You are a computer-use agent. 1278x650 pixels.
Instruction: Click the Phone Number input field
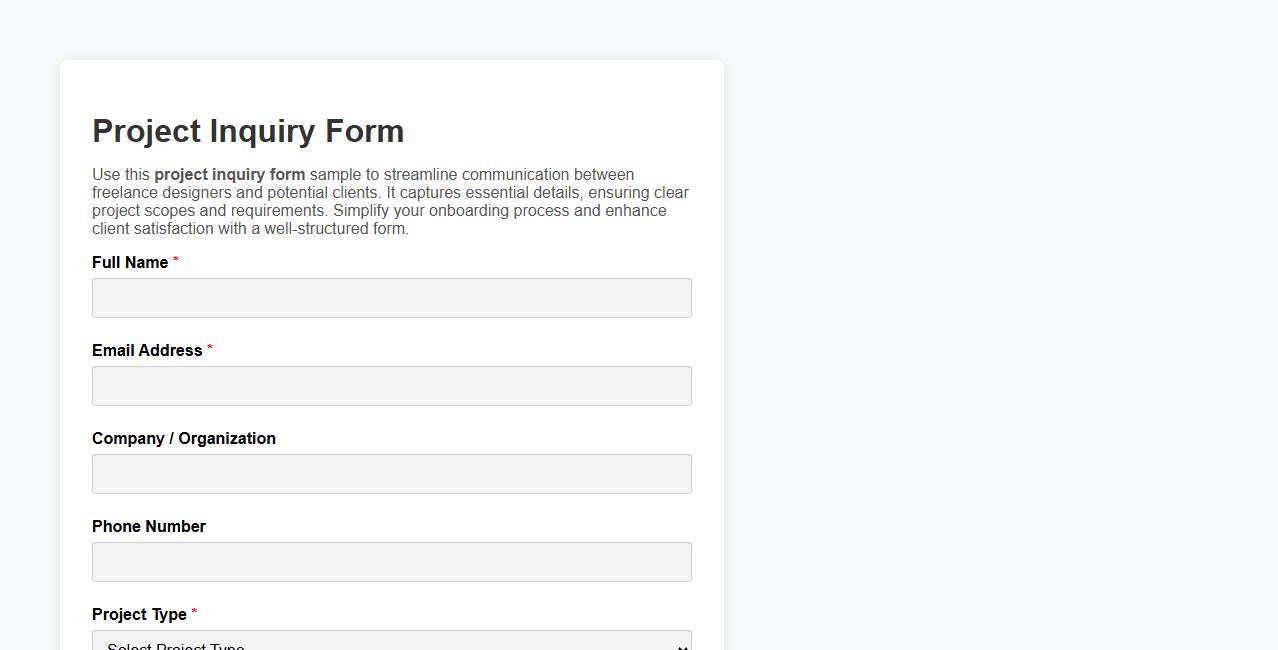click(x=391, y=561)
